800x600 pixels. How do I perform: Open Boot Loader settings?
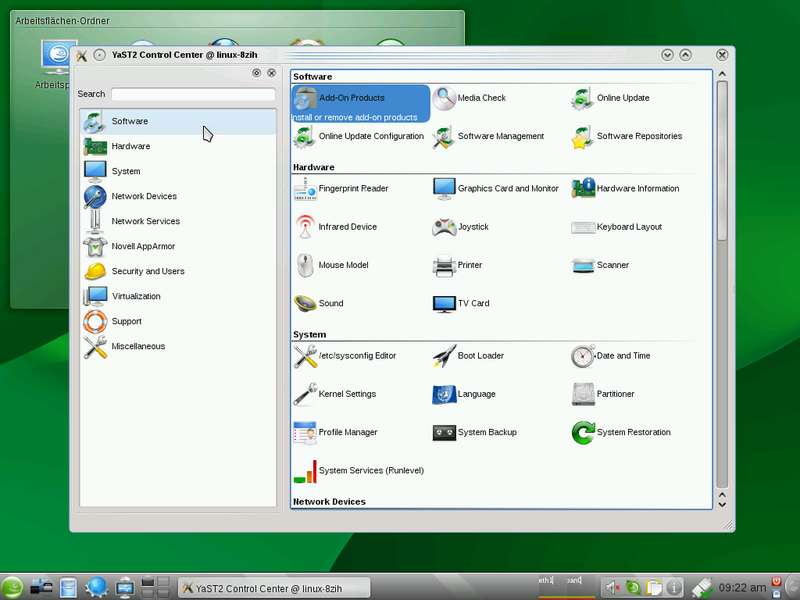pyautogui.click(x=468, y=356)
